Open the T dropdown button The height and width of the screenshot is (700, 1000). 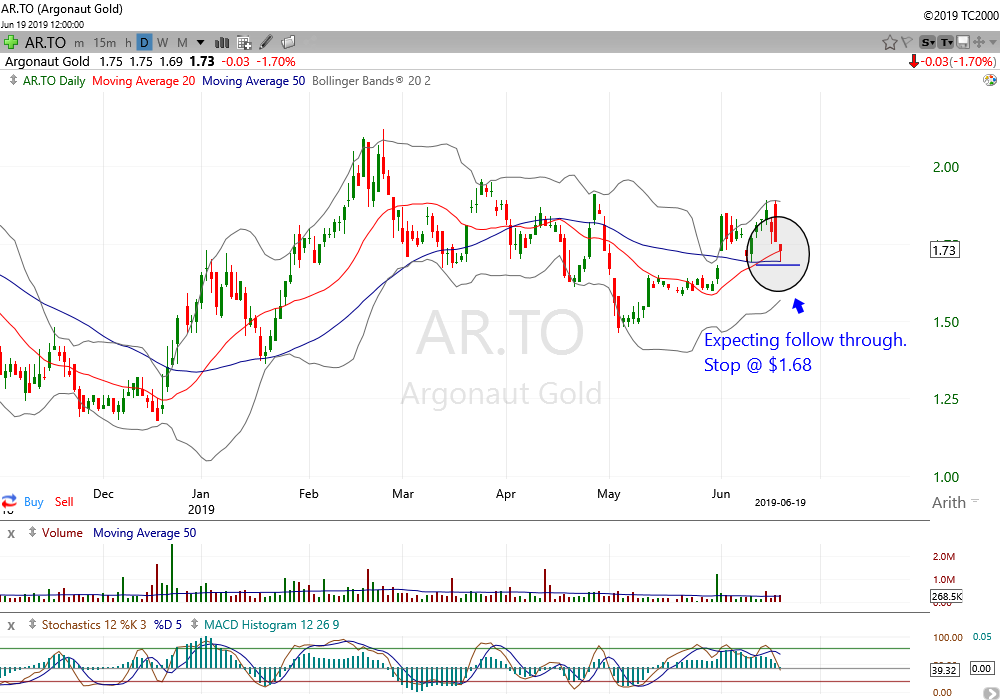click(x=946, y=43)
